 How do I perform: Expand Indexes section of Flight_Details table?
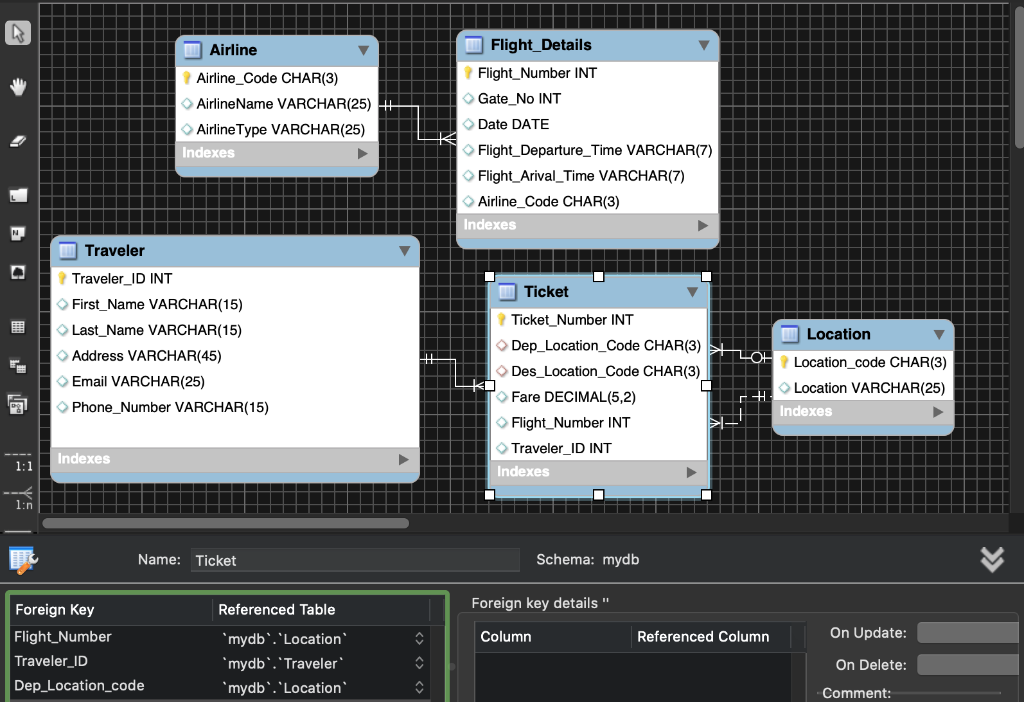pyautogui.click(x=703, y=225)
